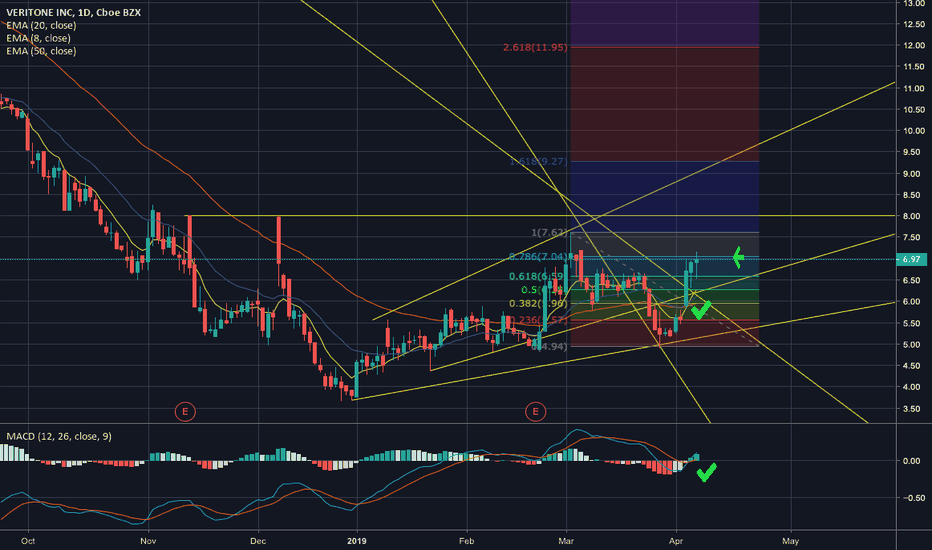Click the 8.00 price scale label

(x=914, y=216)
